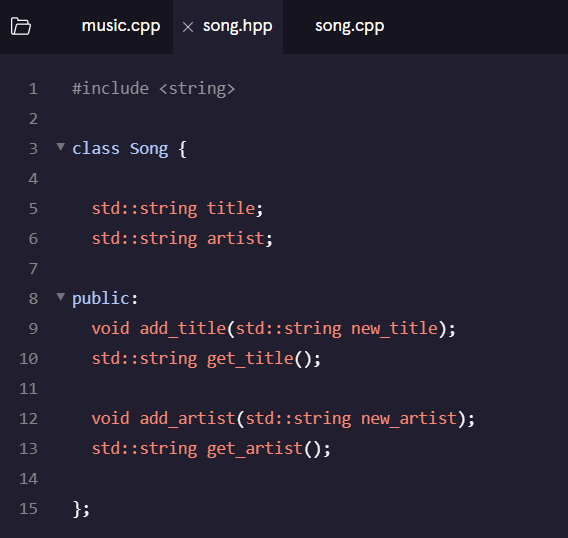
Task: Click the #include <string> line
Action: (154, 89)
